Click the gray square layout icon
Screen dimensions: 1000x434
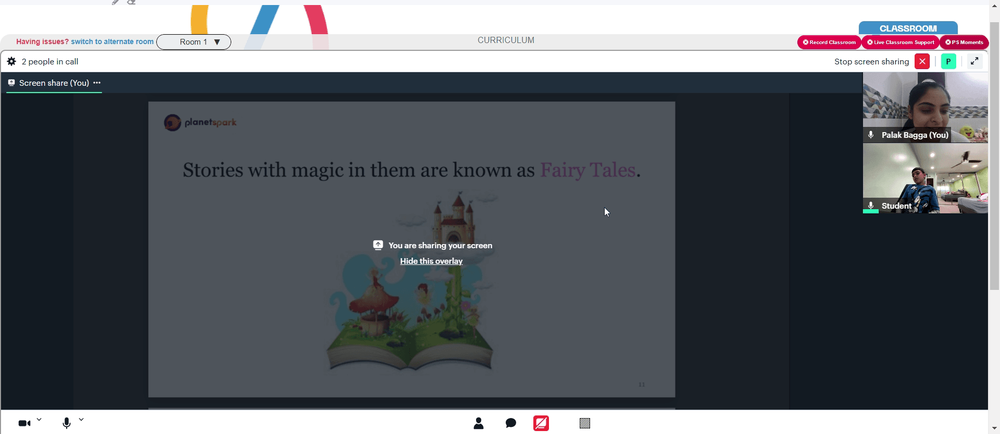[585, 423]
